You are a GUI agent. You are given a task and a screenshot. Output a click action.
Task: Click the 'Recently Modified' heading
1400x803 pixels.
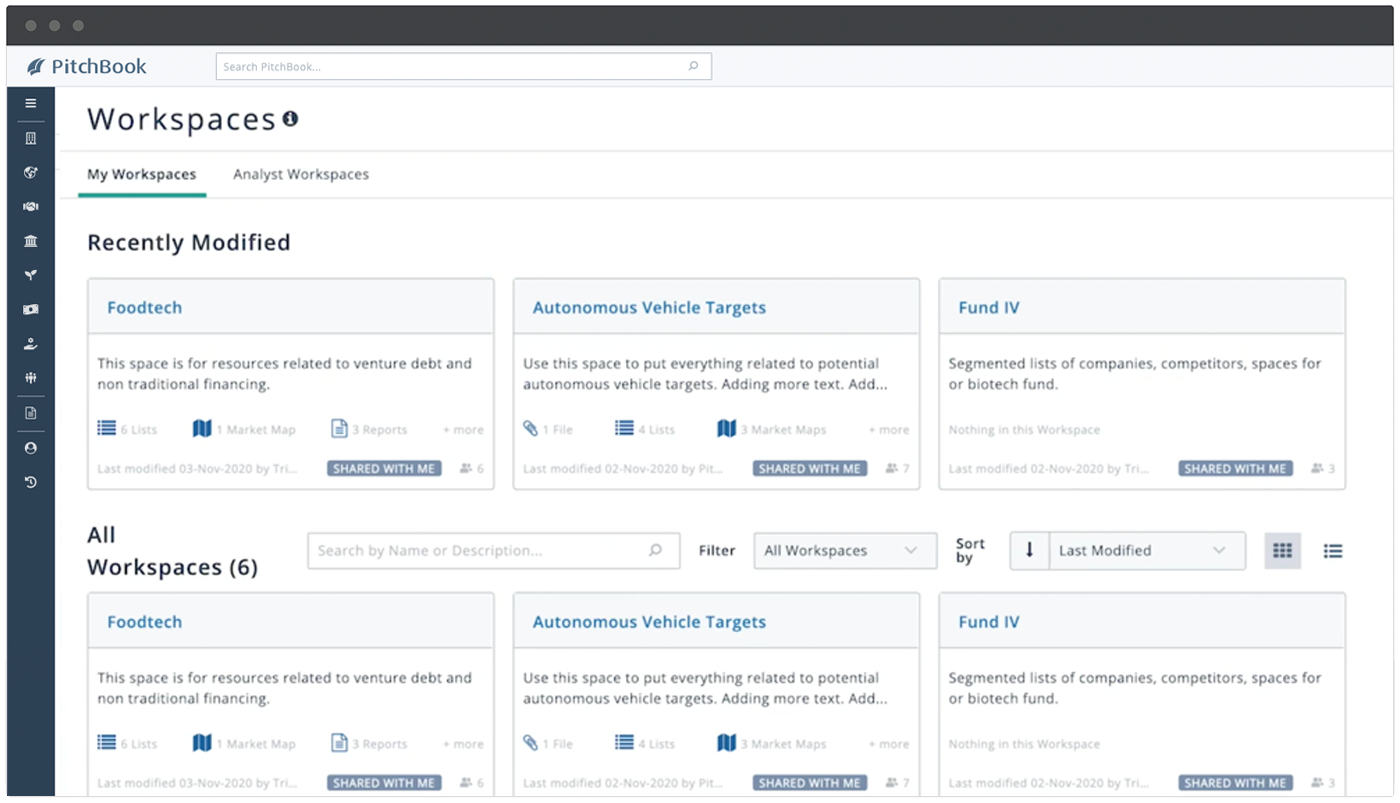[x=189, y=243]
